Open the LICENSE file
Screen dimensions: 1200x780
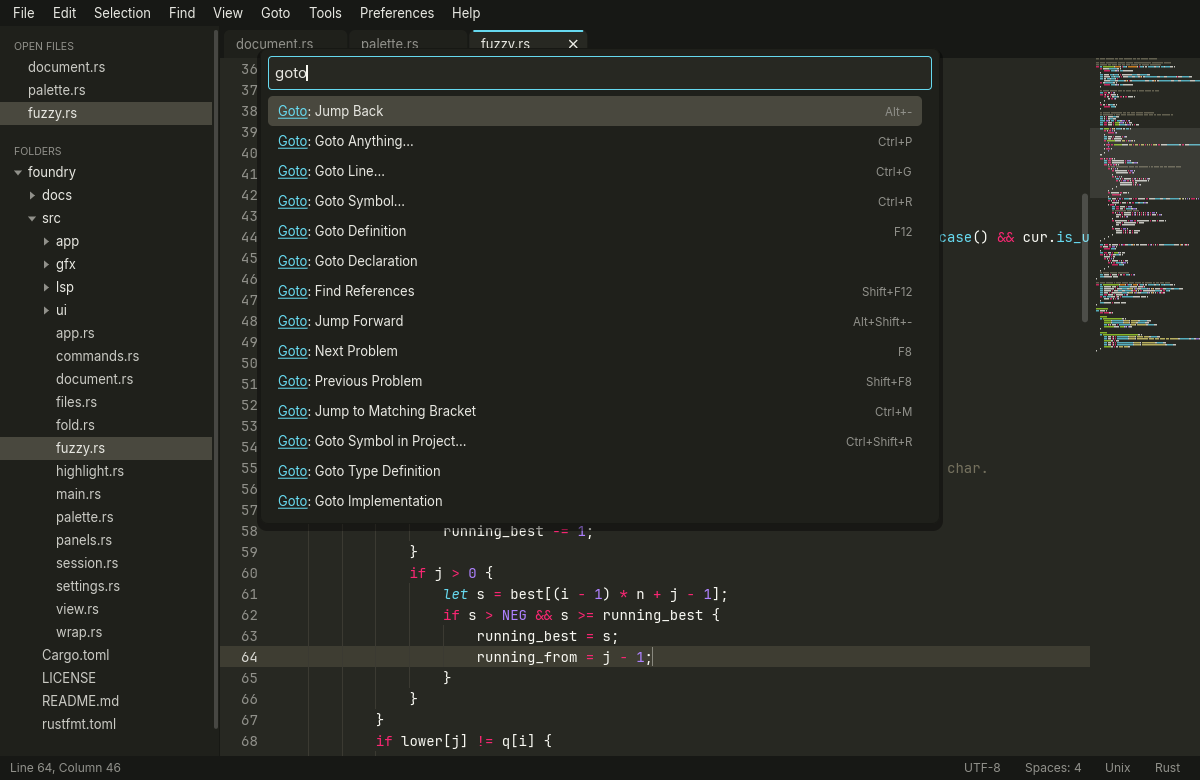106,678
